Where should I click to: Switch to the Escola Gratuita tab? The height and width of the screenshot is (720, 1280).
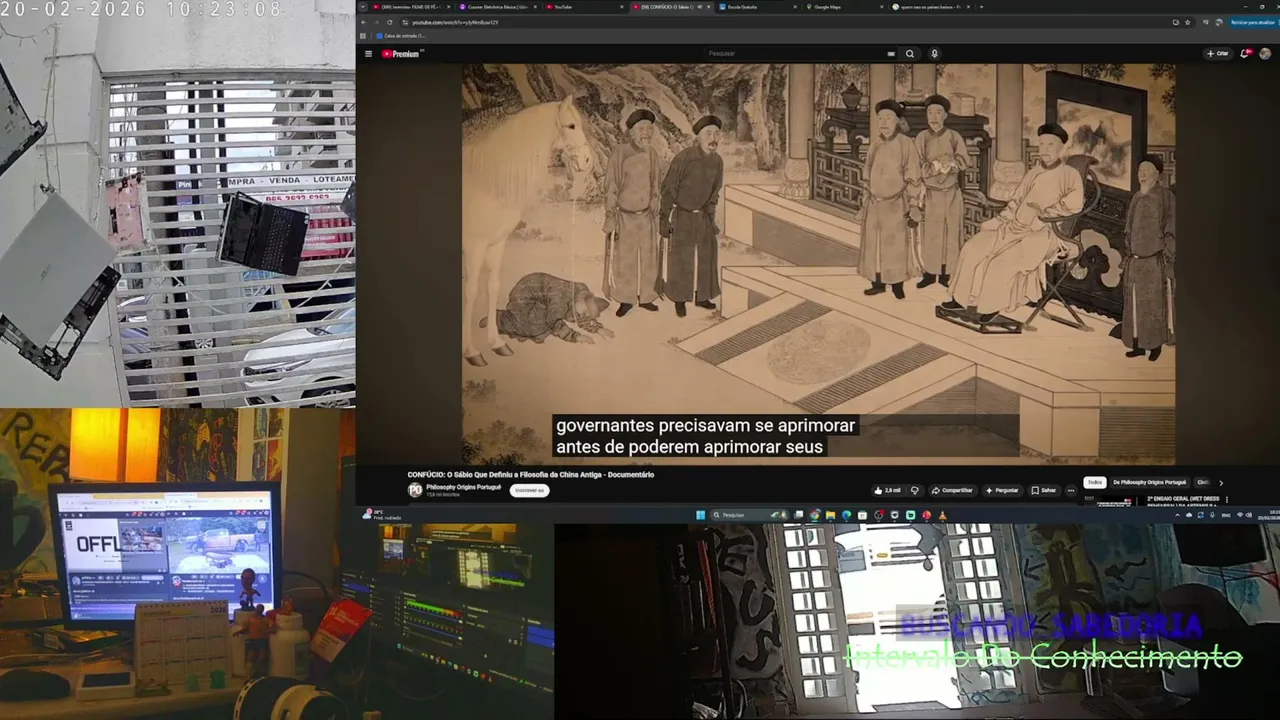(x=756, y=7)
